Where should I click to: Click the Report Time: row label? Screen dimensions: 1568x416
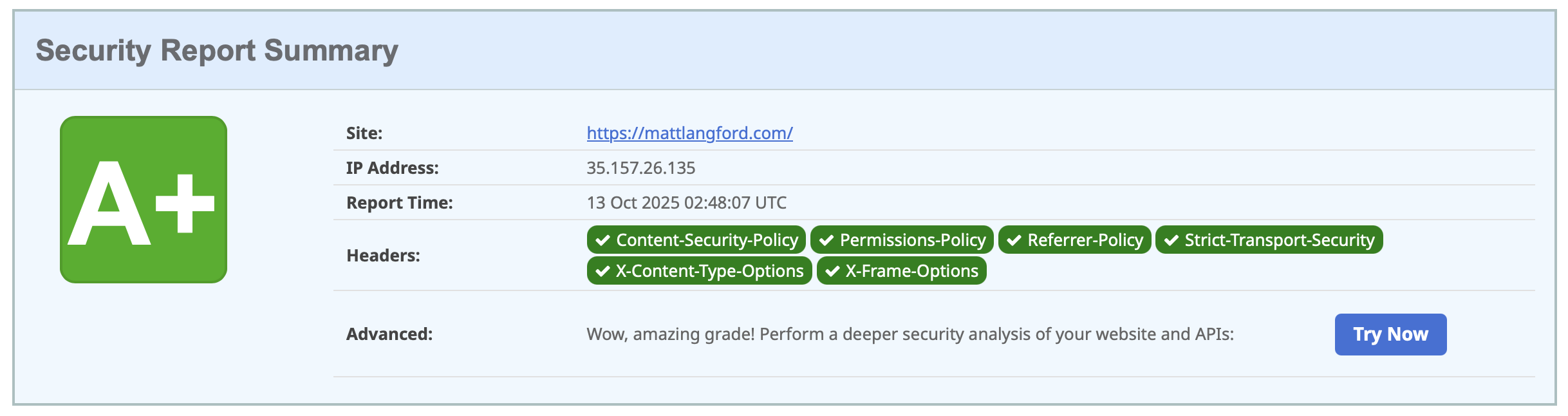(x=399, y=203)
